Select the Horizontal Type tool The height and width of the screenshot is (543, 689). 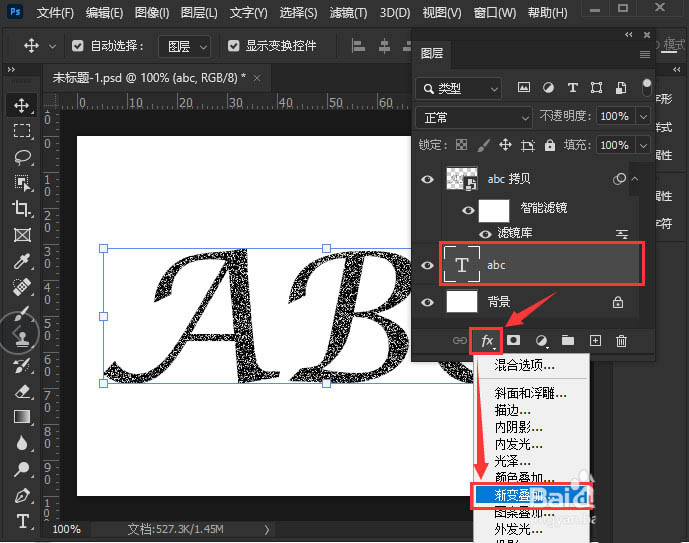coord(22,521)
